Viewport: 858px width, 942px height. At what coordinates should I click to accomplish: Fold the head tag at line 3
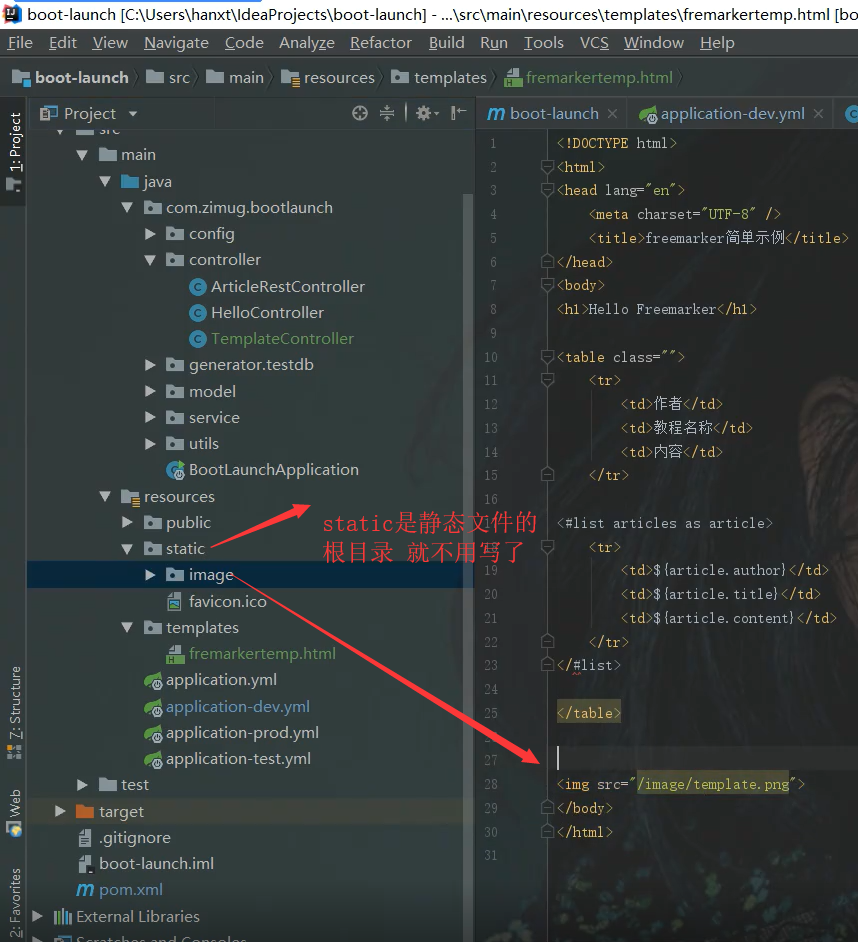[x=547, y=190]
